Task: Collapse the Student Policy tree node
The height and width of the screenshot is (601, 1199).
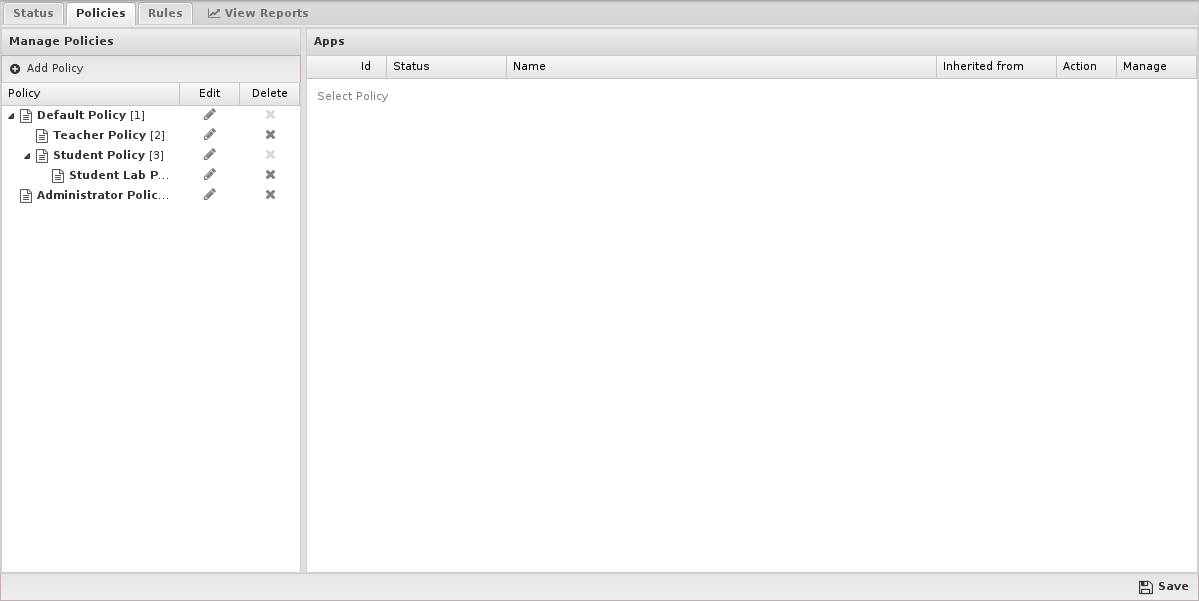Action: click(x=27, y=155)
